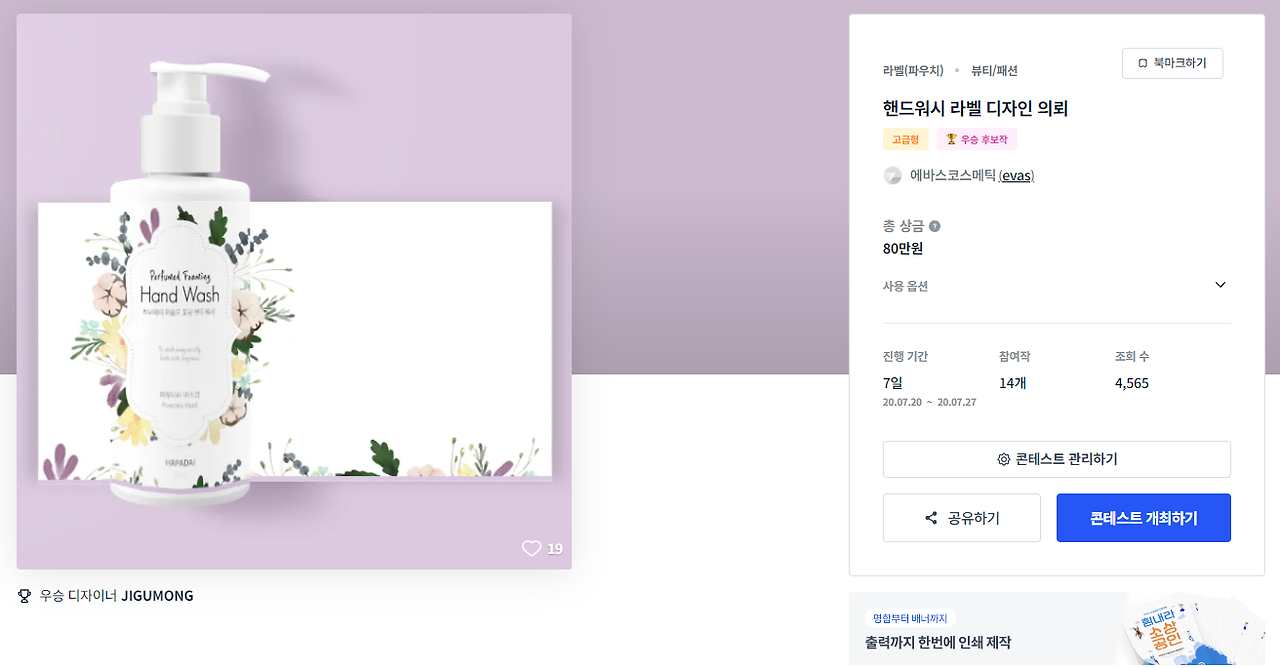1280x668 pixels.
Task: Open the 라벨(파우치) category
Action: 913,70
